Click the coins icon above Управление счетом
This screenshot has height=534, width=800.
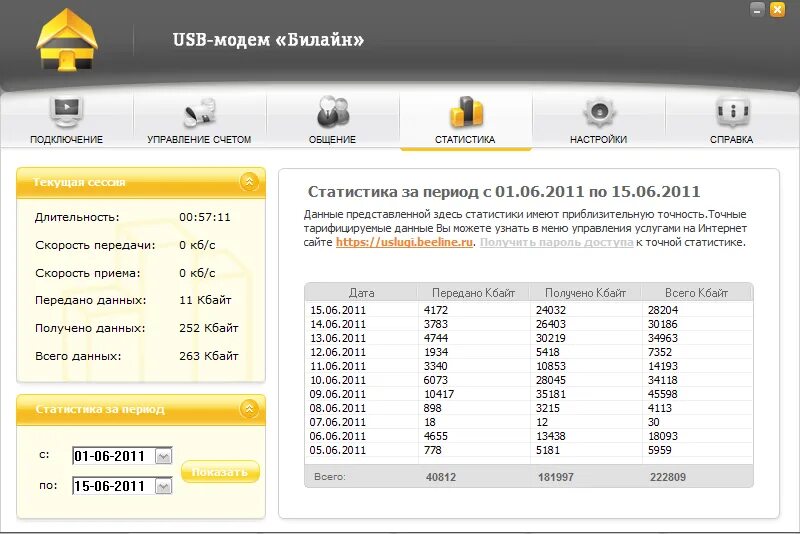coord(199,112)
